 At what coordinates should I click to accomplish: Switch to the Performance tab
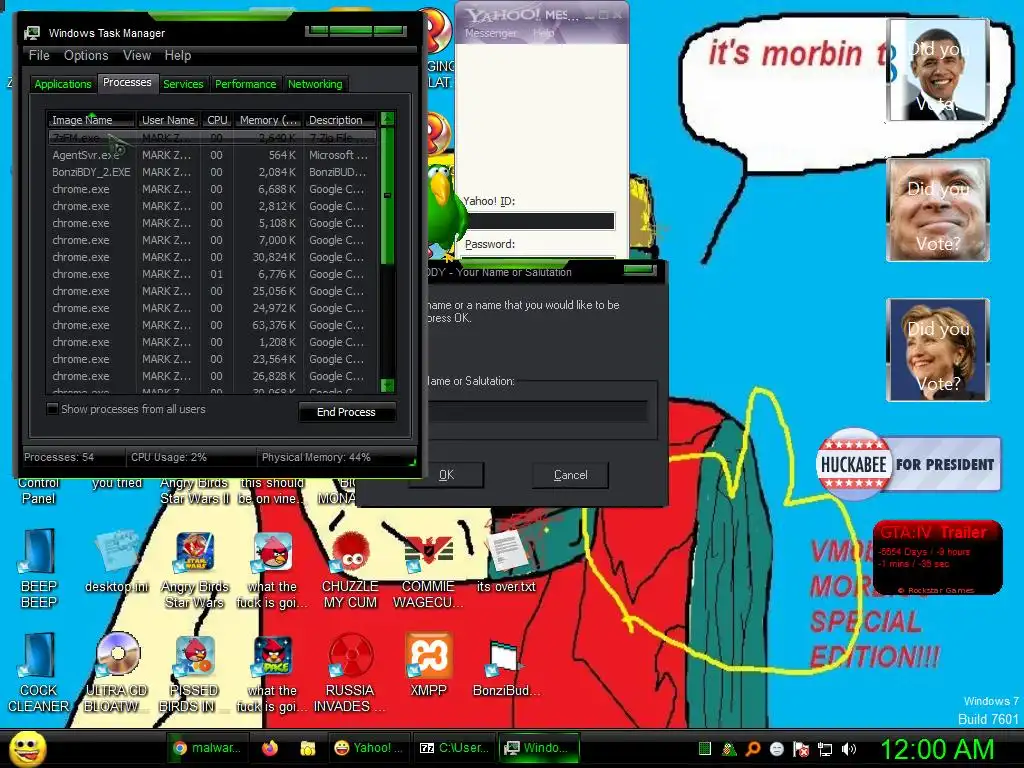pyautogui.click(x=246, y=84)
